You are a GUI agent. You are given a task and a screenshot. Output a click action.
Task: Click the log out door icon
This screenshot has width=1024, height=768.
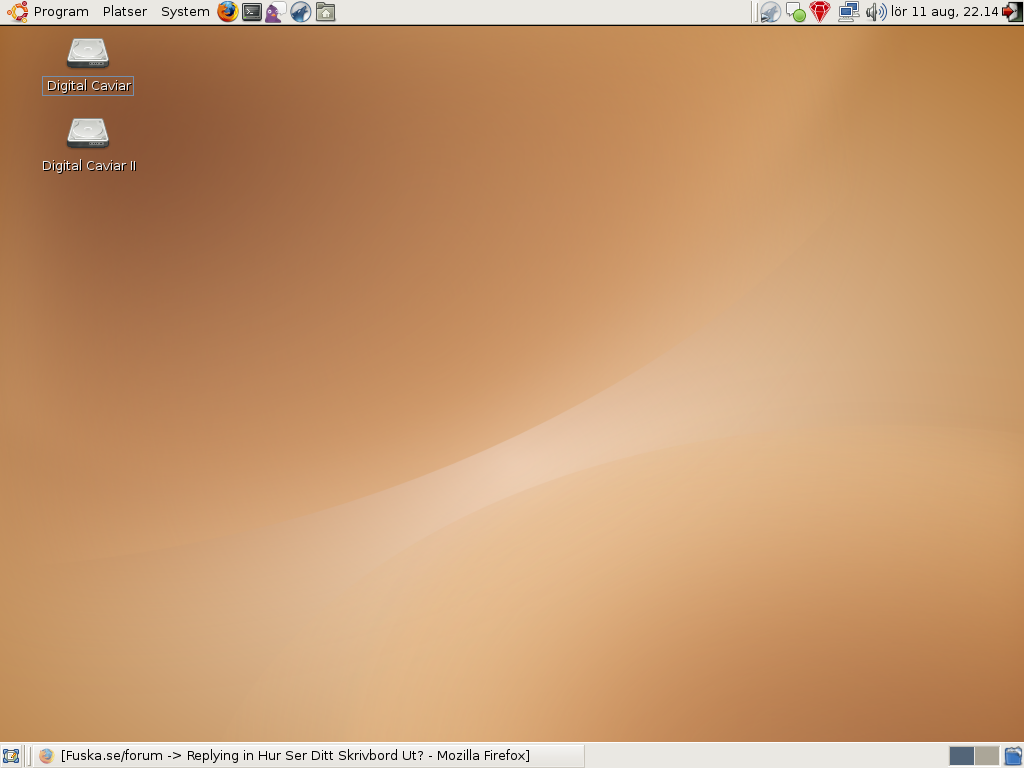pyautogui.click(x=1012, y=12)
